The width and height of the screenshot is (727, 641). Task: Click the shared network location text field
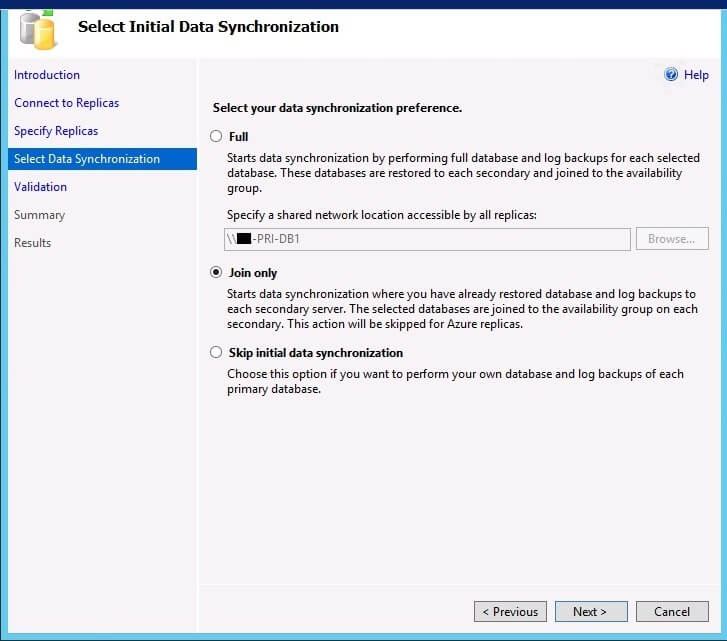[427, 239]
